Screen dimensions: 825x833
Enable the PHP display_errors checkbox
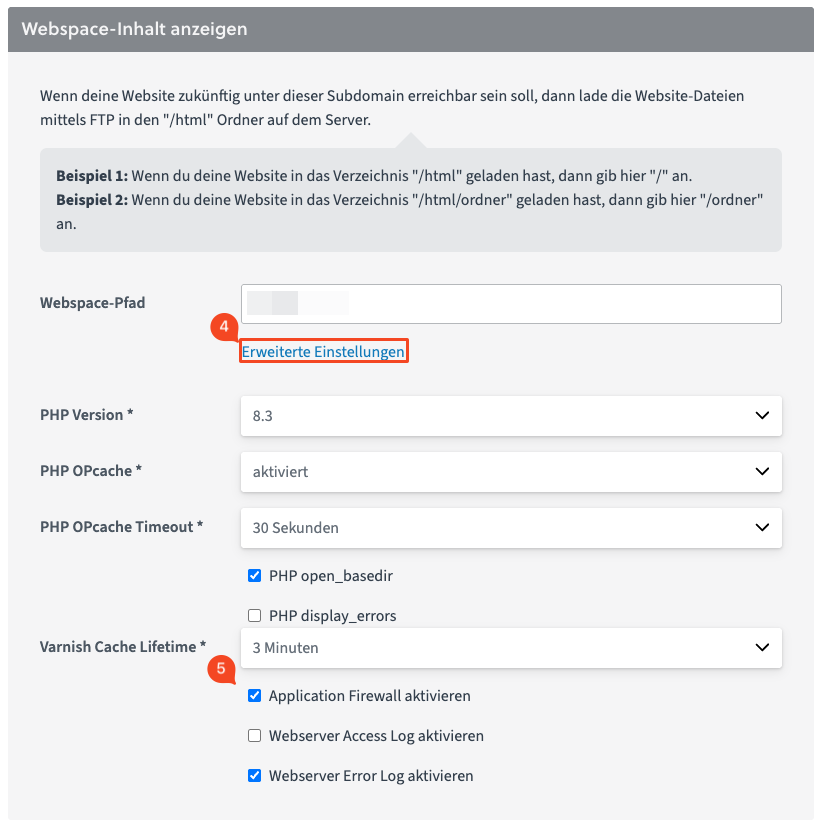pos(254,616)
